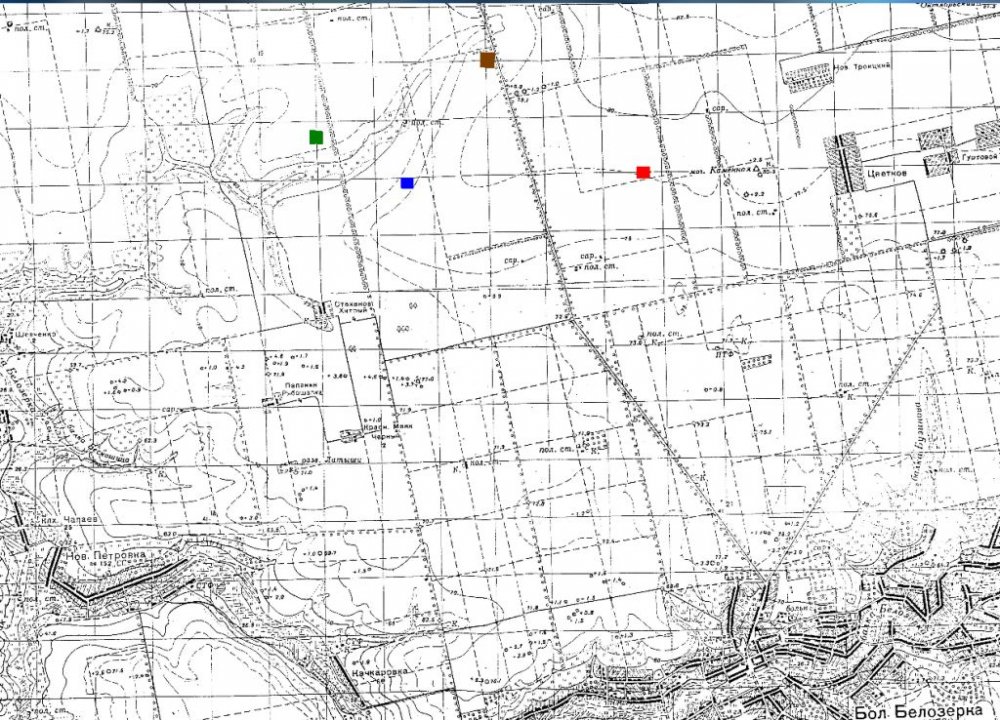This screenshot has width=1000, height=720.
Task: Click the green square map marker
Action: point(316,137)
